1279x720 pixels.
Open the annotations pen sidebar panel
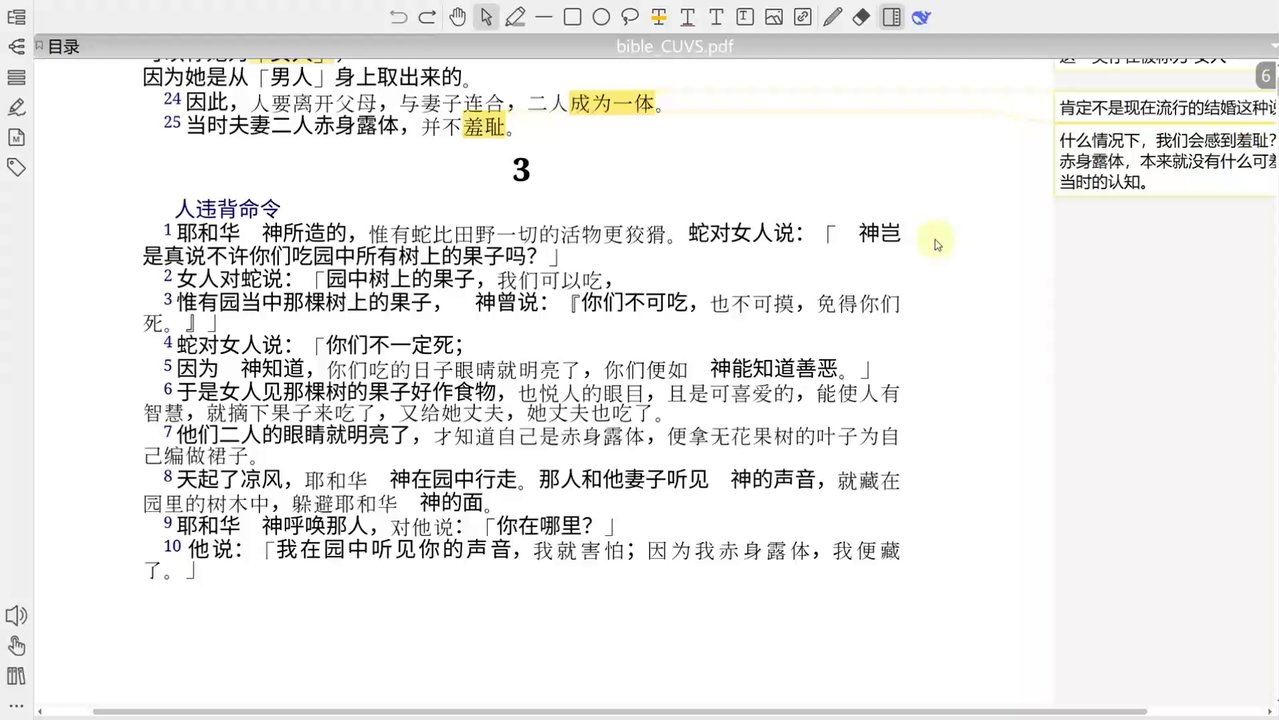[16, 107]
